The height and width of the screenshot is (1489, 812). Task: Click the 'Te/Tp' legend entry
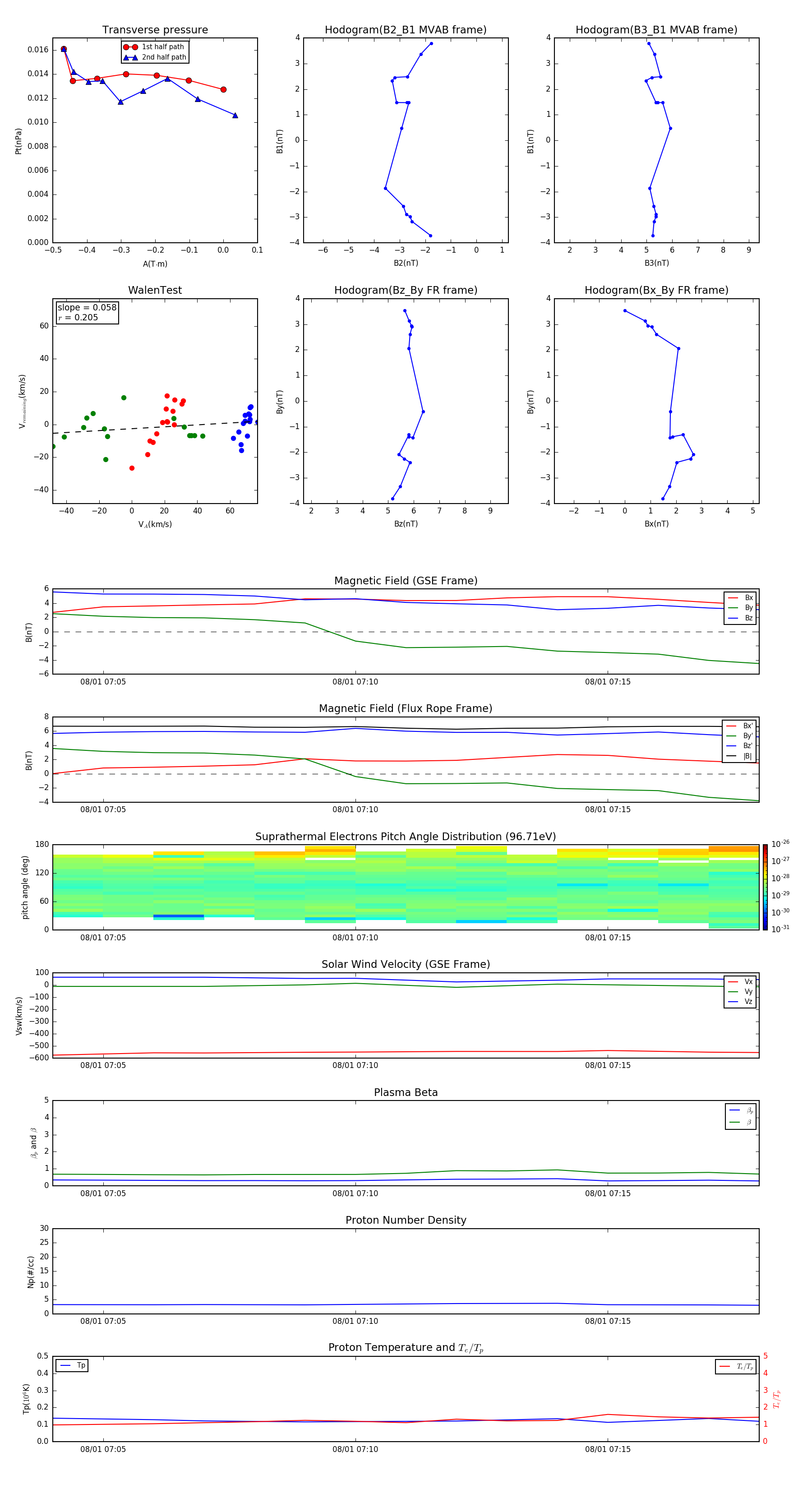tap(736, 1366)
